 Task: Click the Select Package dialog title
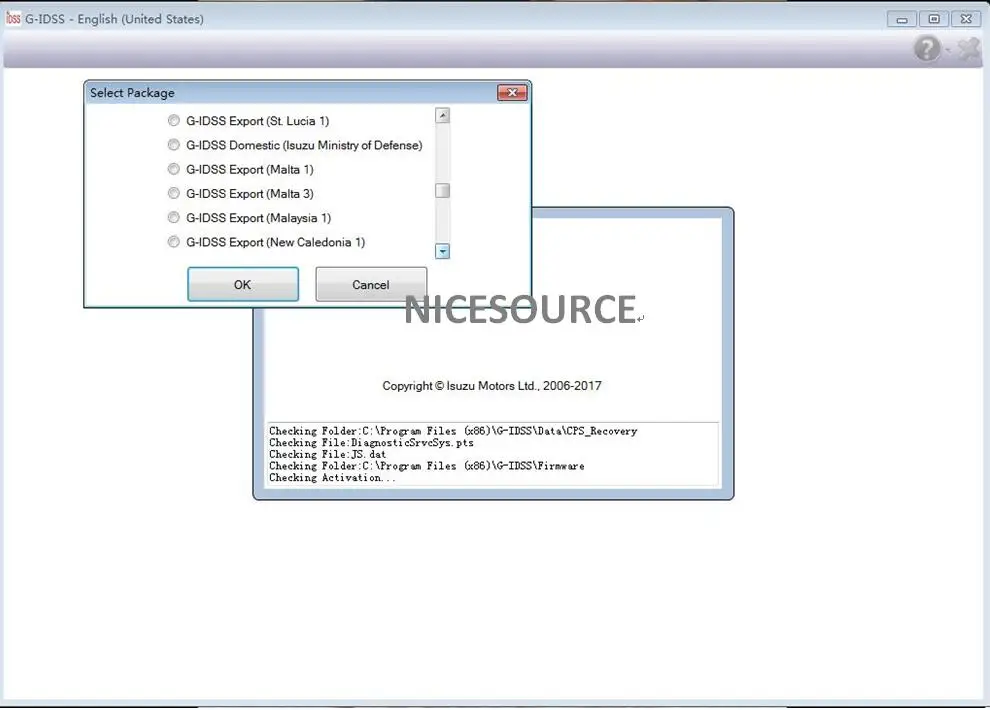(132, 93)
